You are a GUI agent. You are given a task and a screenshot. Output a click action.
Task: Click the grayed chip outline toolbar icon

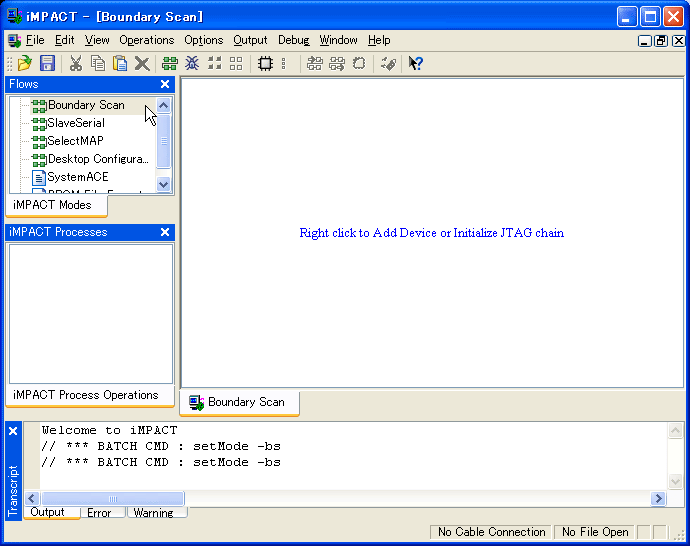pyautogui.click(x=359, y=63)
